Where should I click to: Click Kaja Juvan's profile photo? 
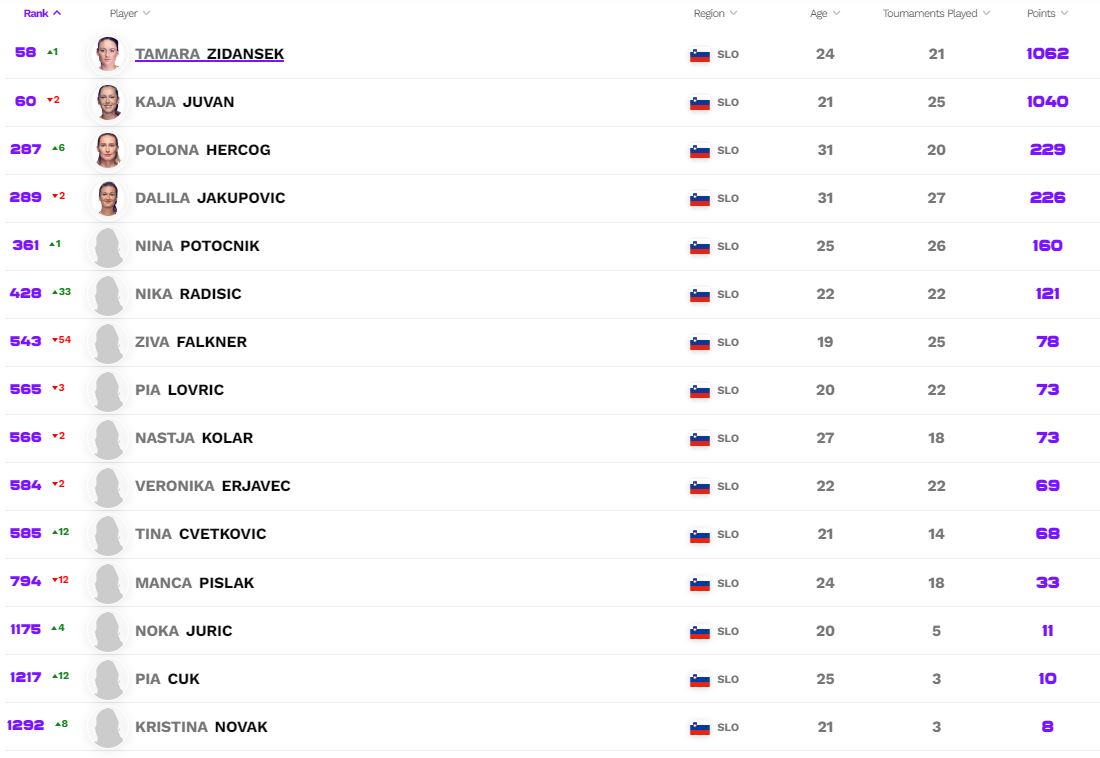coord(108,102)
